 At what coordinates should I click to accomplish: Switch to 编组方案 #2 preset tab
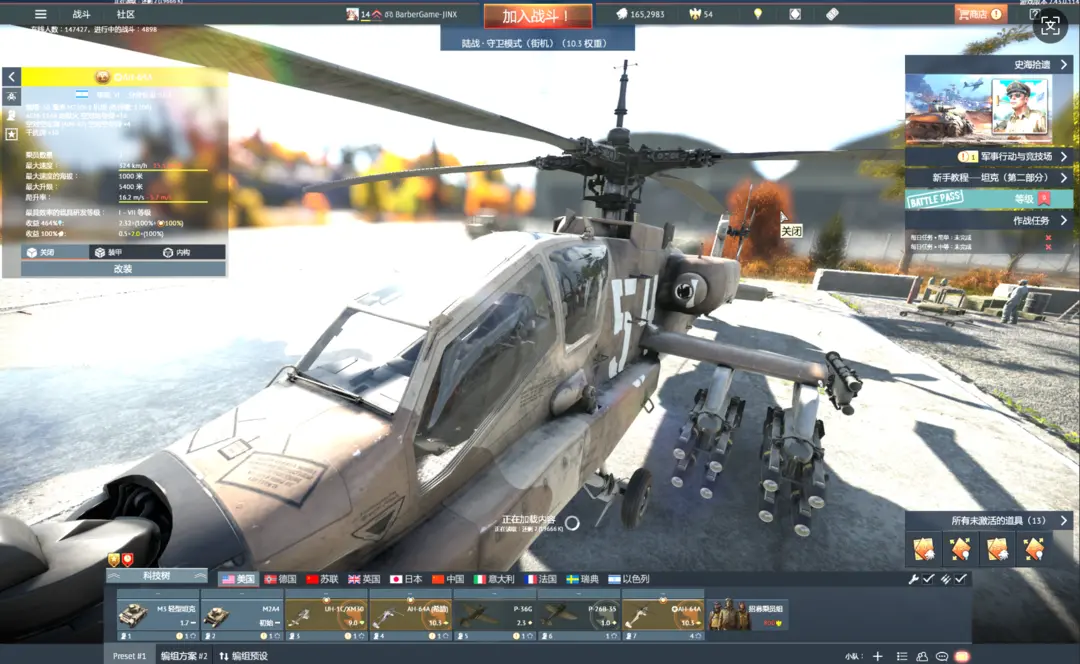[184, 656]
